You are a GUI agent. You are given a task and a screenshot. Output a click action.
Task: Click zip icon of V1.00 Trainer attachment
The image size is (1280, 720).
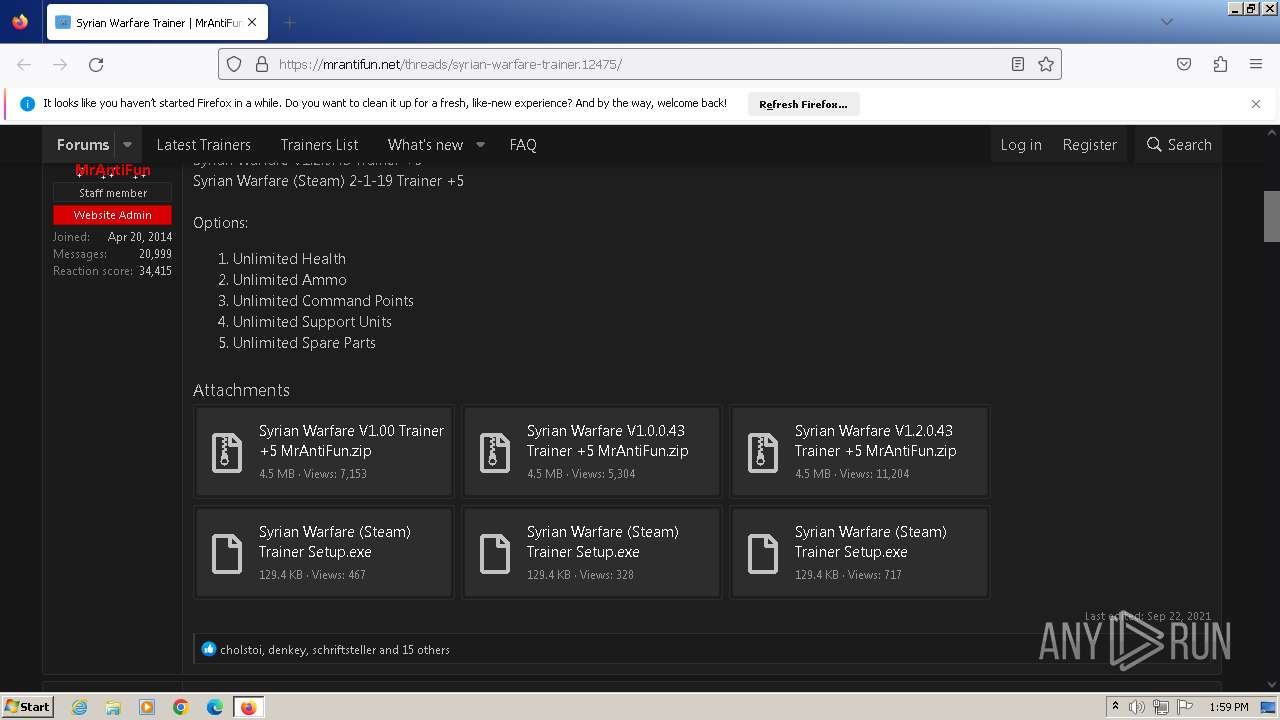pos(227,452)
